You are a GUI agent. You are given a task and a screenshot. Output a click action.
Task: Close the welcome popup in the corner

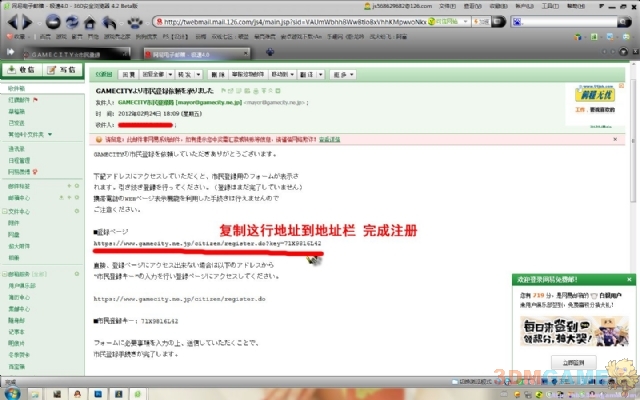coord(629,279)
